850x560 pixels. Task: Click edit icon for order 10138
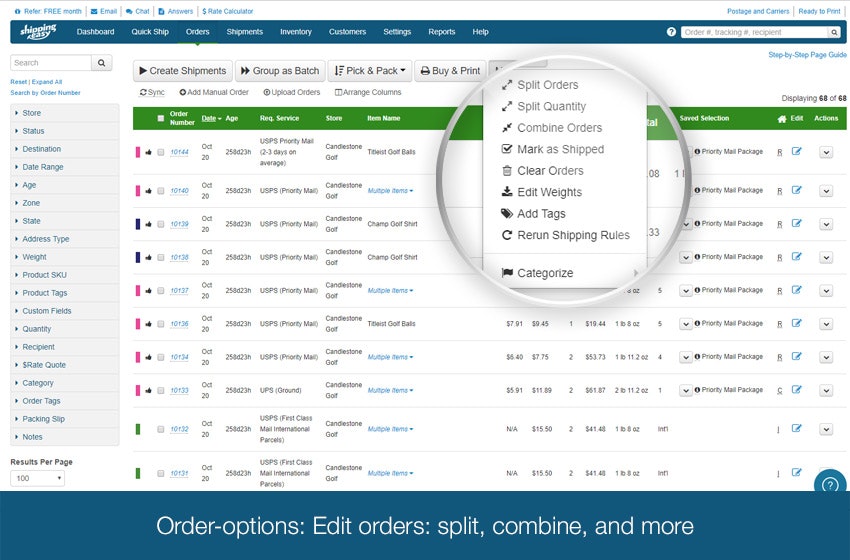(796, 256)
